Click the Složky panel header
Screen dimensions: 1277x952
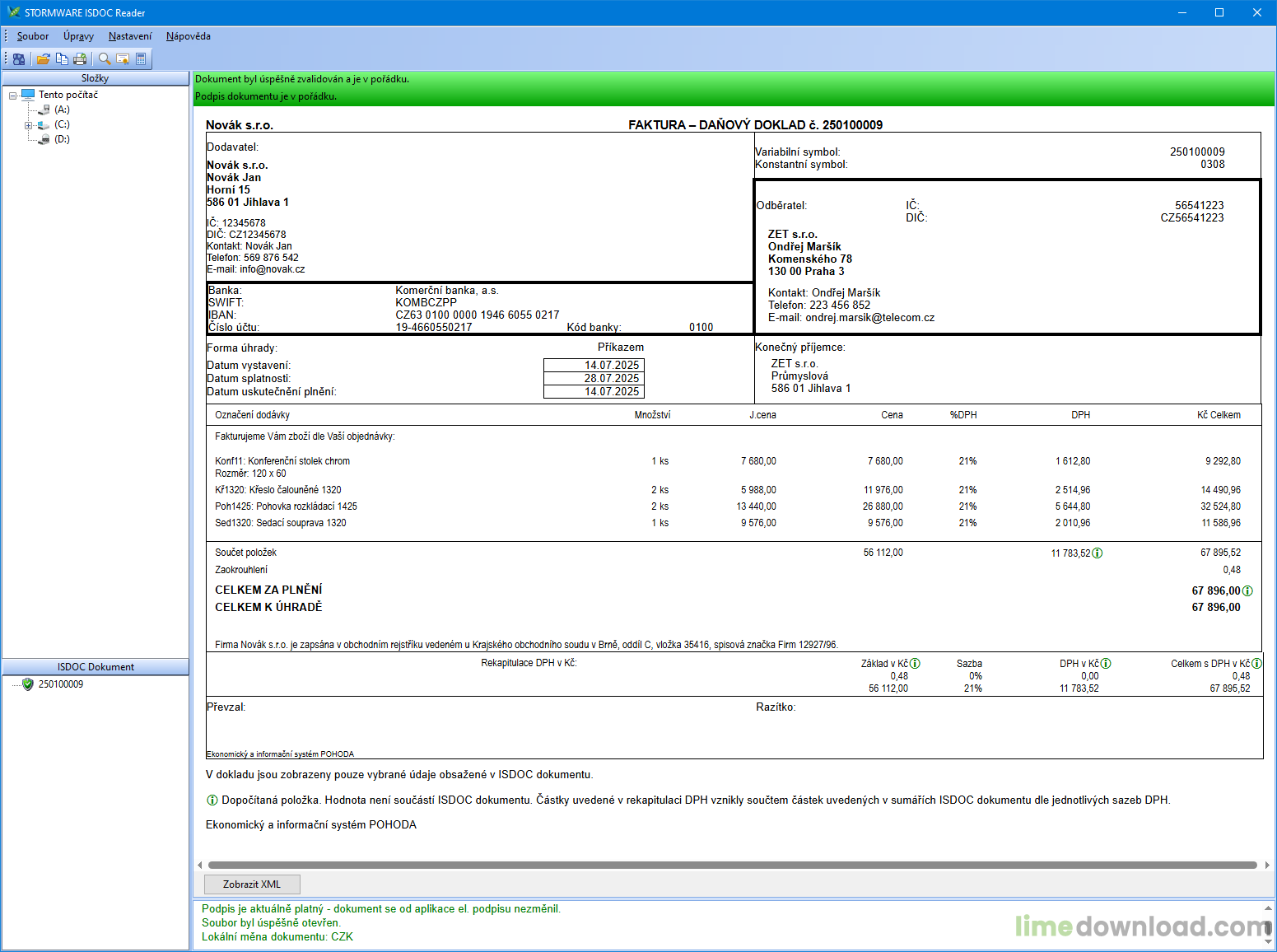coord(96,78)
